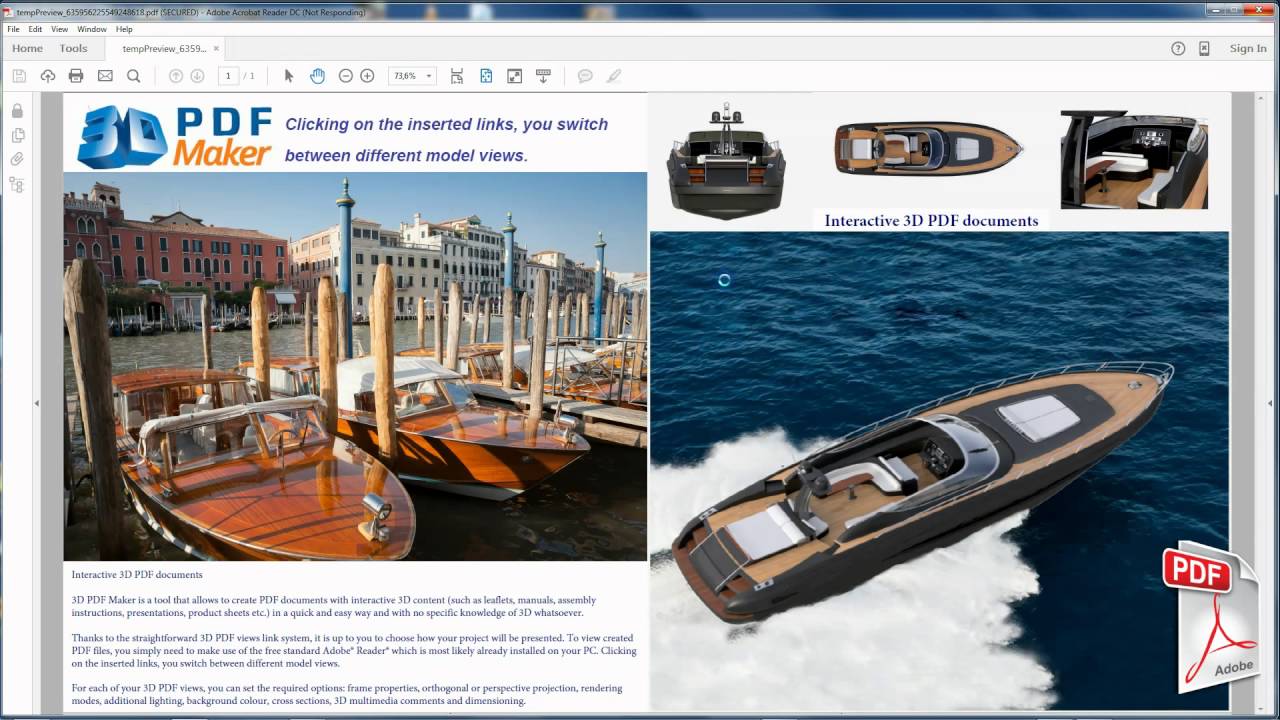Image resolution: width=1280 pixels, height=720 pixels.
Task: Click the Sign In link
Action: [1248, 48]
